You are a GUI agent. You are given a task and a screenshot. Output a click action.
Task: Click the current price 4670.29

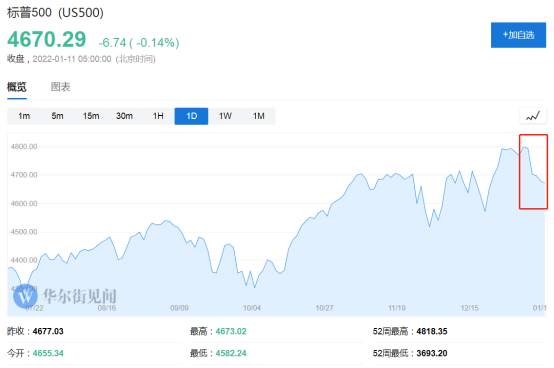click(47, 39)
